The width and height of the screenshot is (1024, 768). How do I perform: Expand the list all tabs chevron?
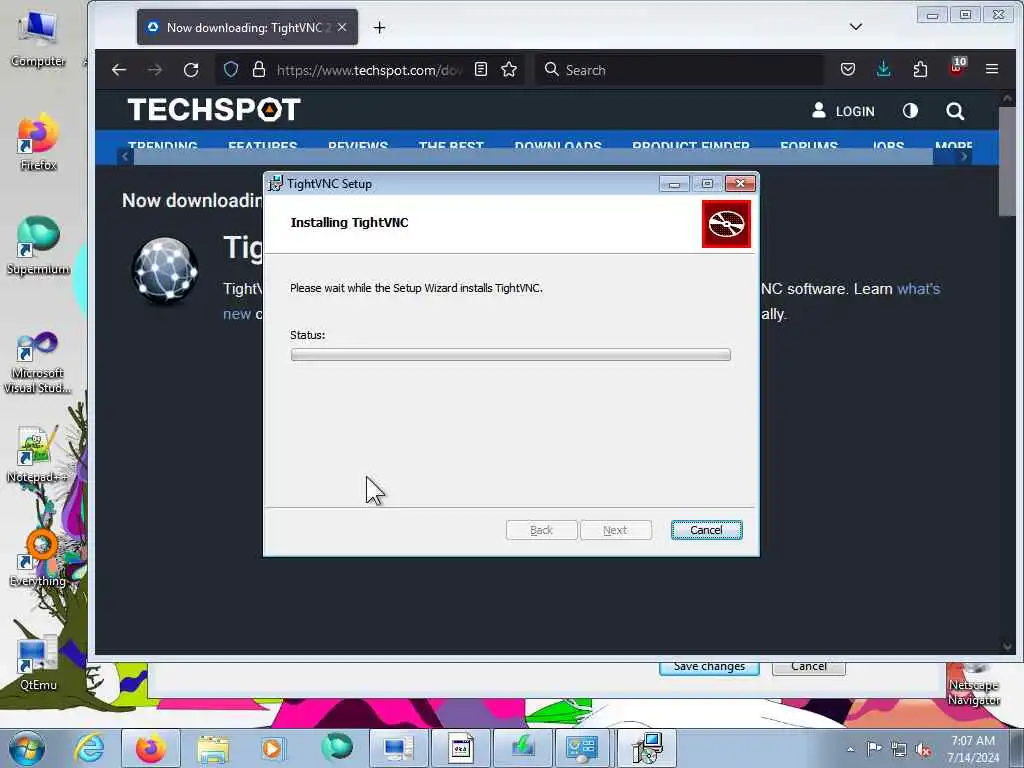[x=856, y=27]
